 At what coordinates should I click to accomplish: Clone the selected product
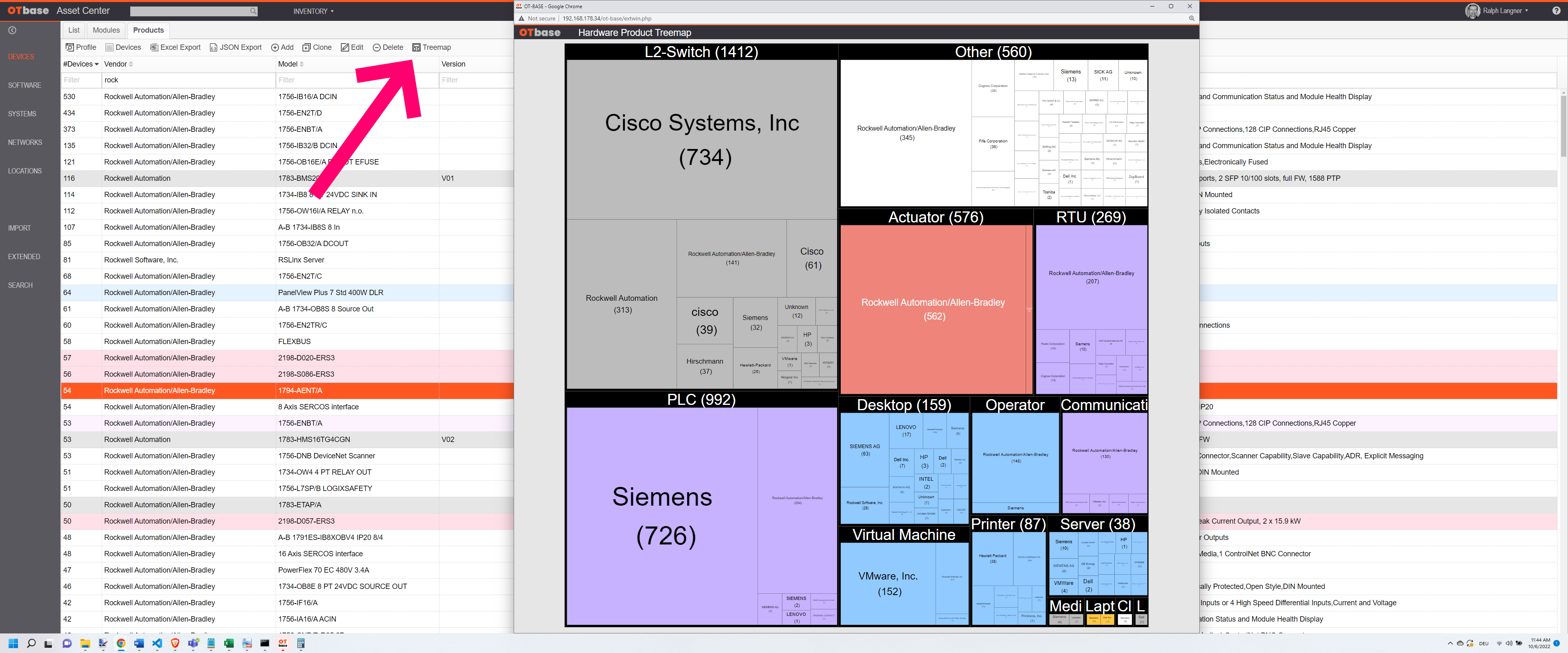[x=317, y=47]
